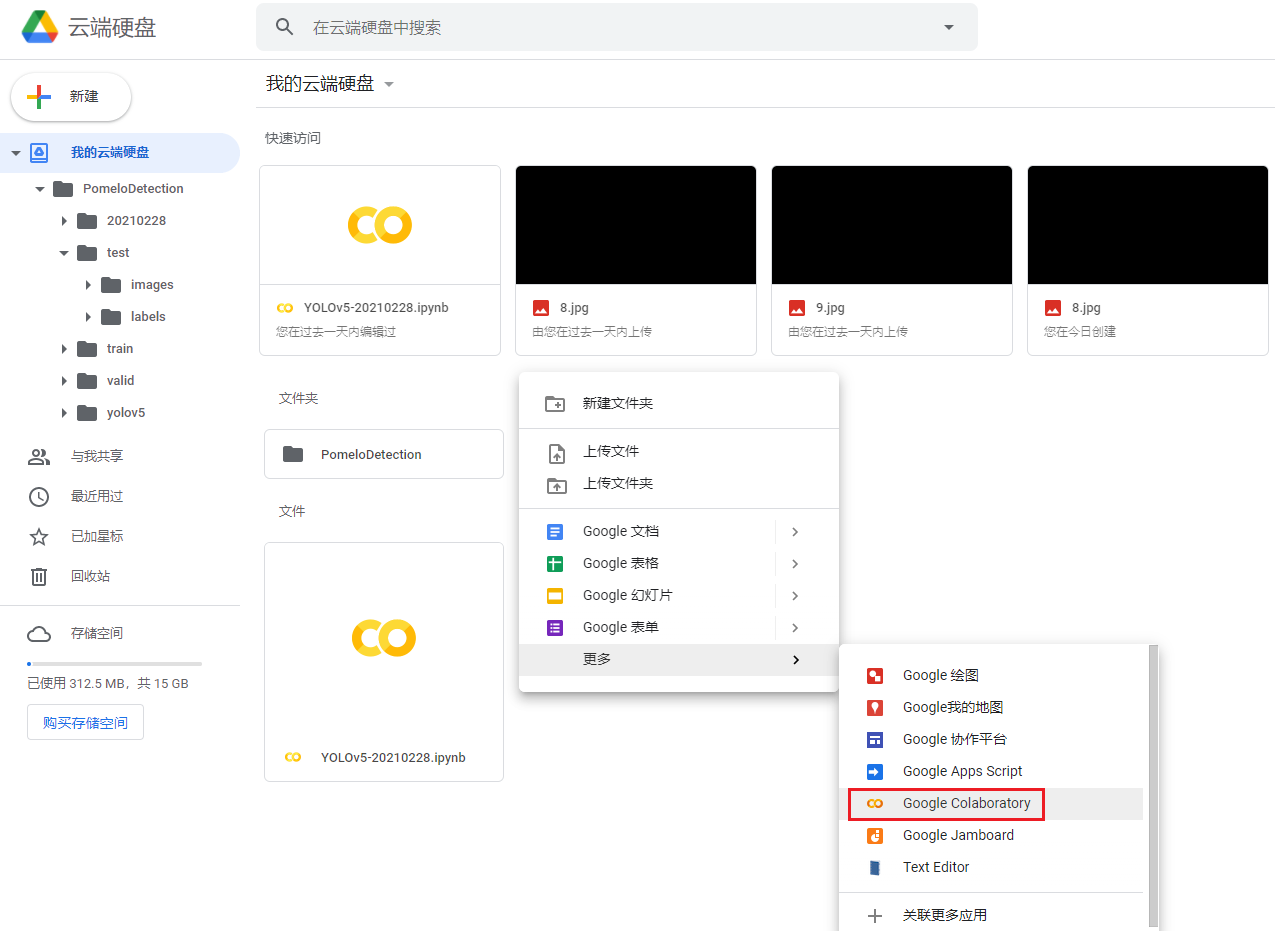The image size is (1275, 931).
Task: Click the Google Drive logo icon
Action: [40, 27]
